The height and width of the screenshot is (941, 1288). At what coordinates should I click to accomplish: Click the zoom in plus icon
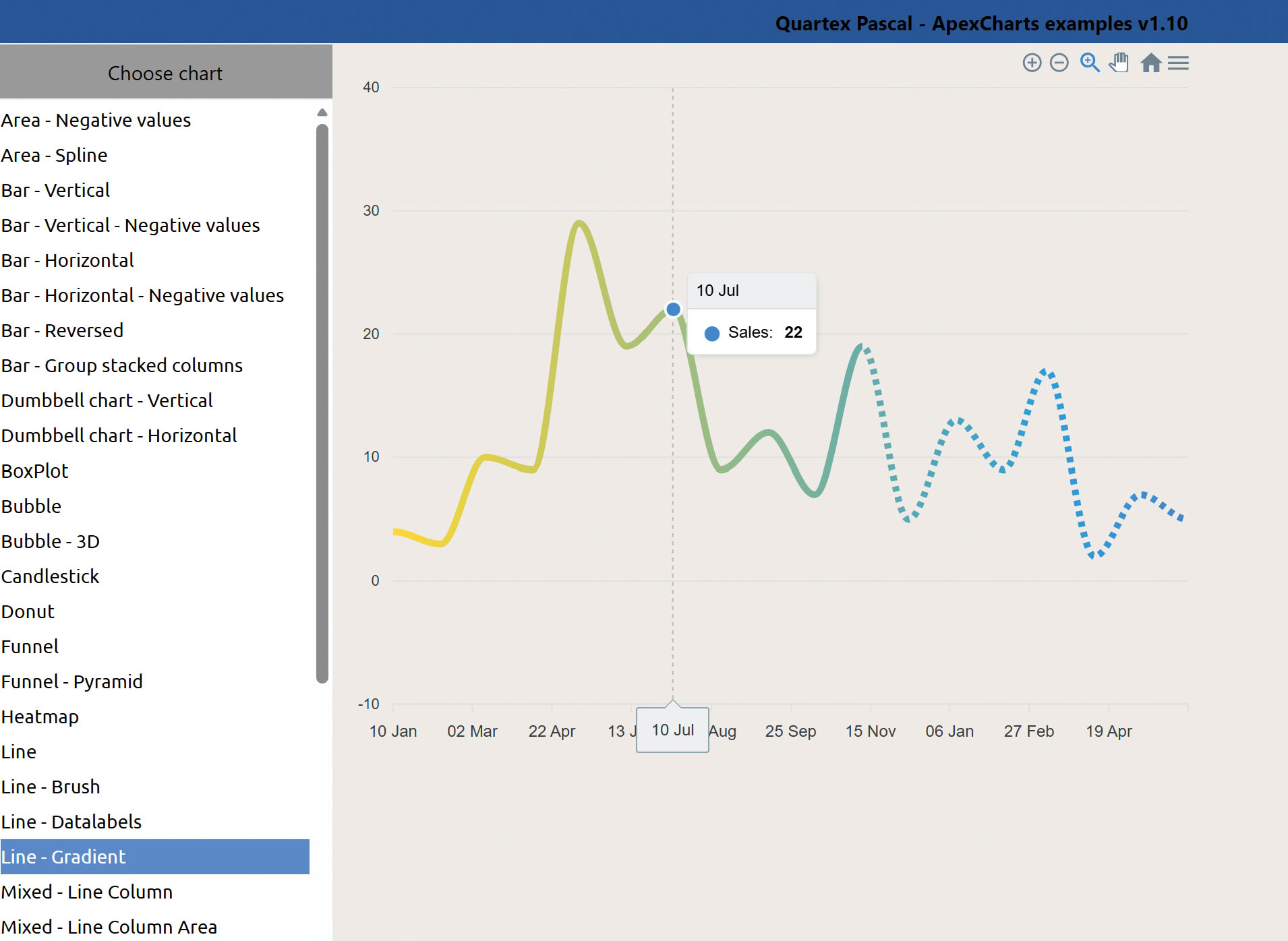(x=1032, y=63)
